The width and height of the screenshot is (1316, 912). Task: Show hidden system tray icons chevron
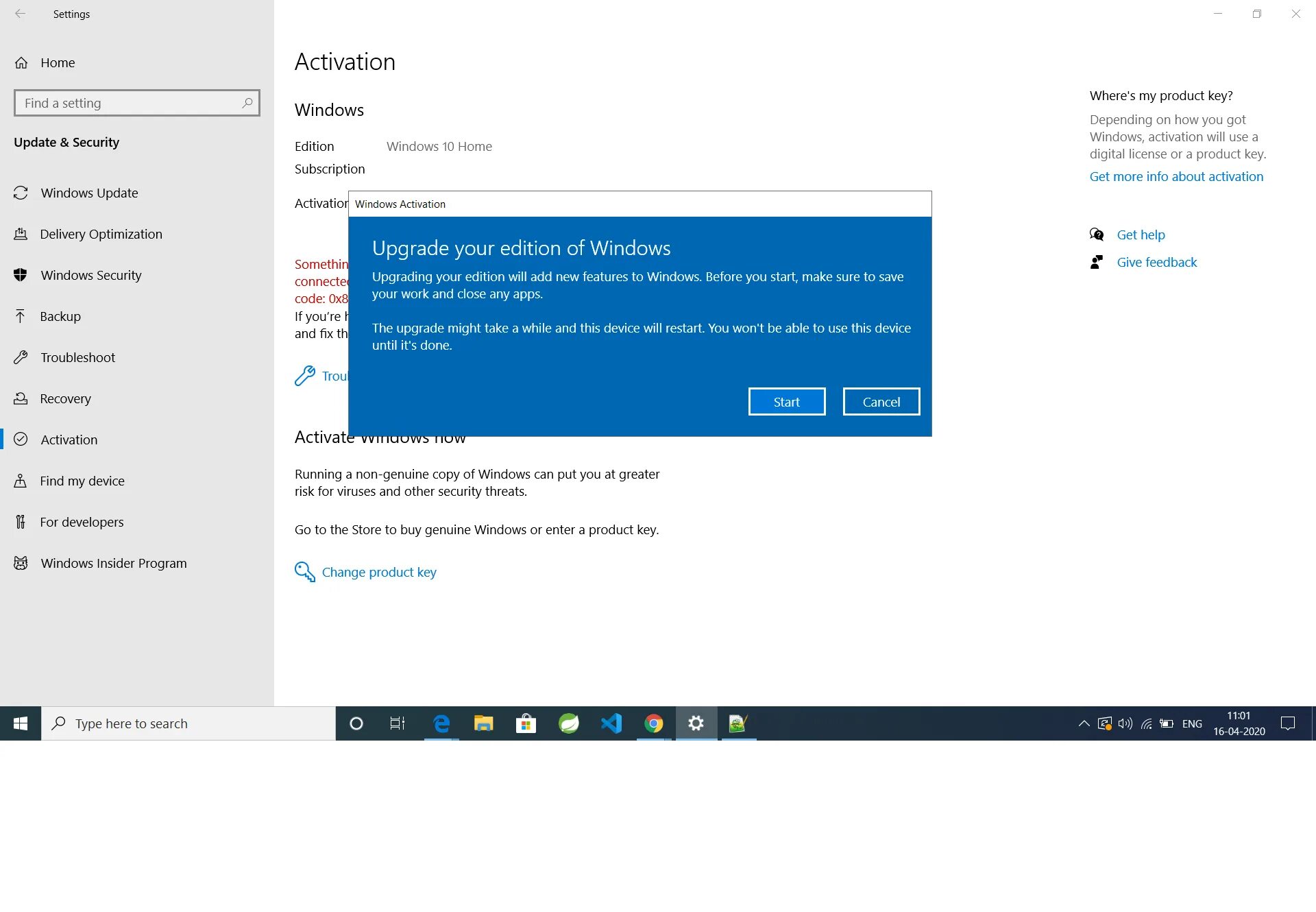point(1084,723)
